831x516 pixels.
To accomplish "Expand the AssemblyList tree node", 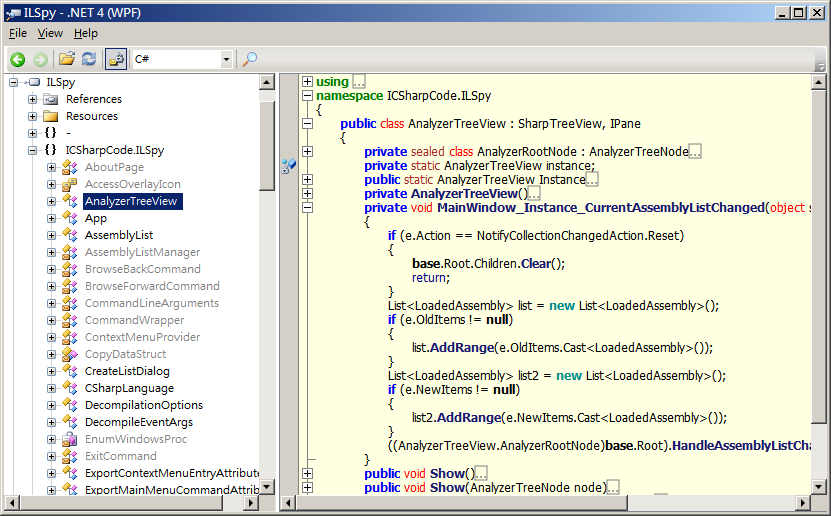I will [51, 235].
